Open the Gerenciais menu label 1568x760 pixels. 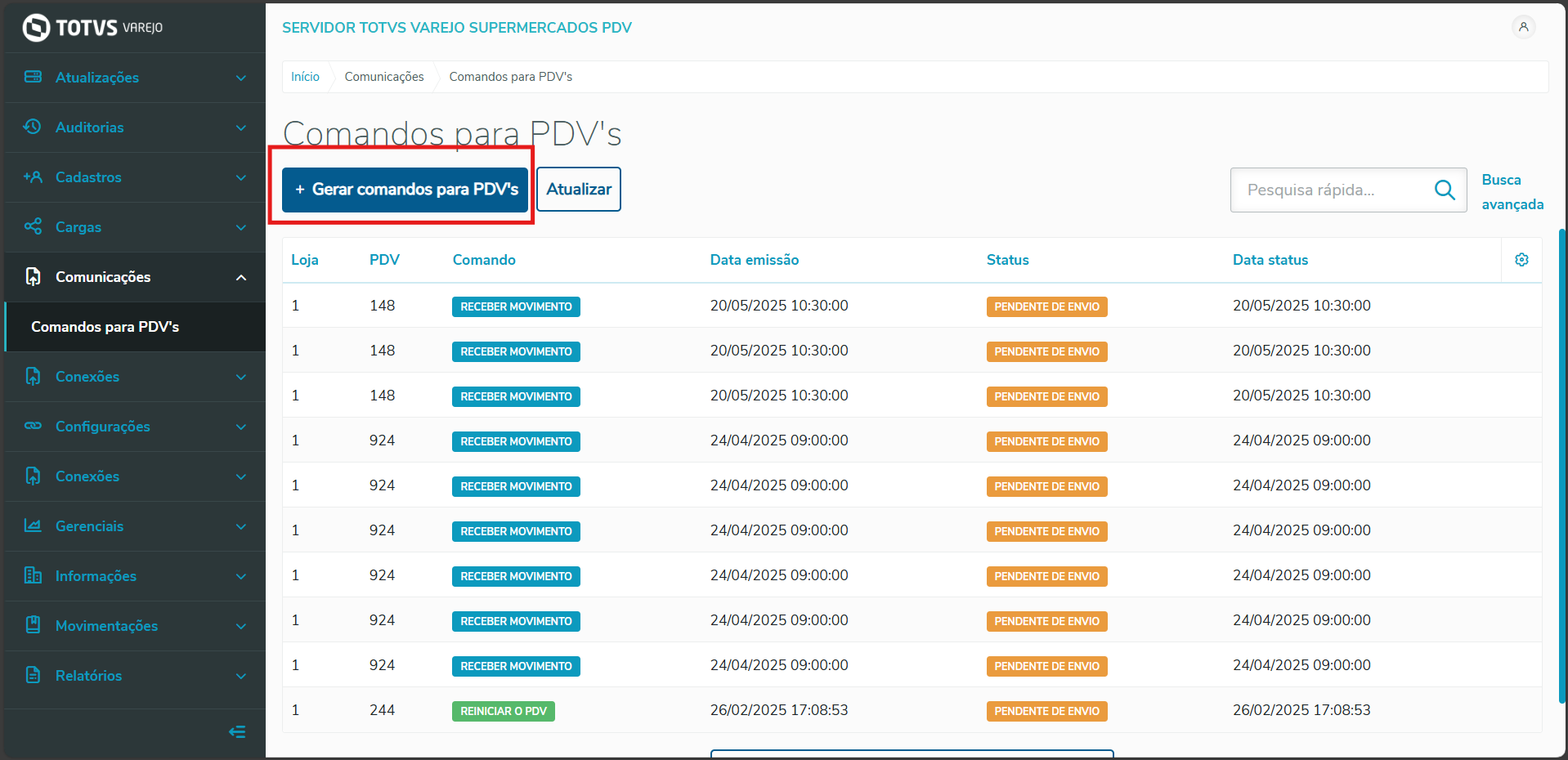[x=90, y=526]
